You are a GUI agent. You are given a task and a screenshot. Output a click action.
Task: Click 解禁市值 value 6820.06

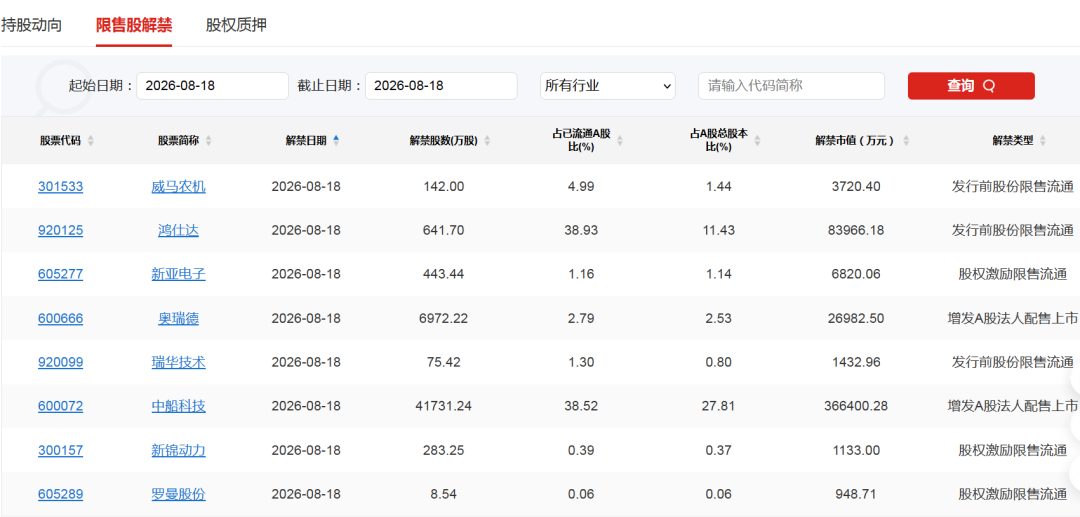pyautogui.click(x=856, y=274)
